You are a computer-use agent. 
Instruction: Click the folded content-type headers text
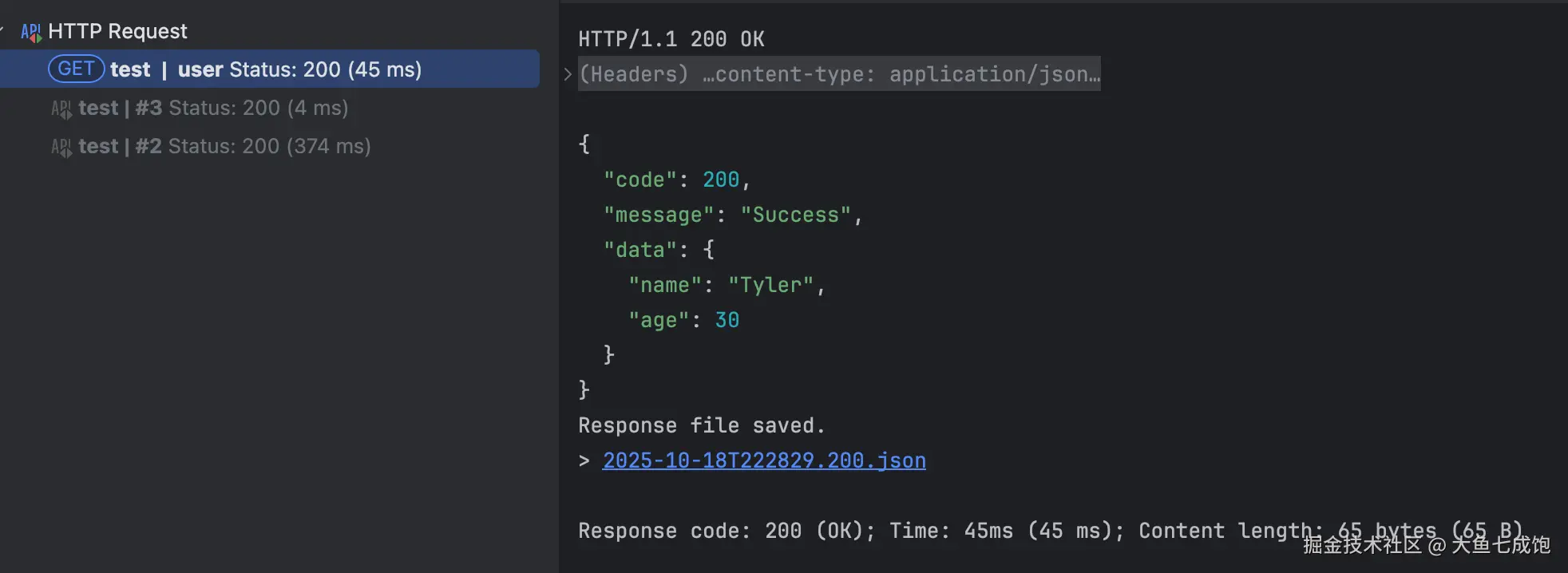838,74
